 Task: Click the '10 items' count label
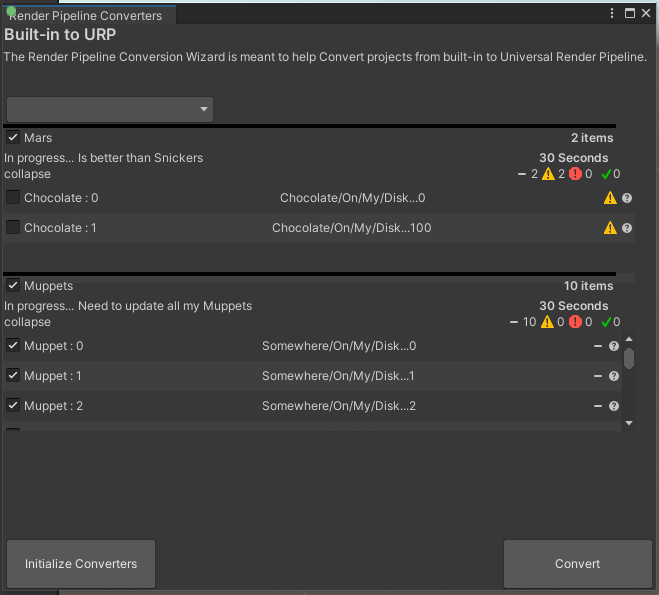(588, 286)
